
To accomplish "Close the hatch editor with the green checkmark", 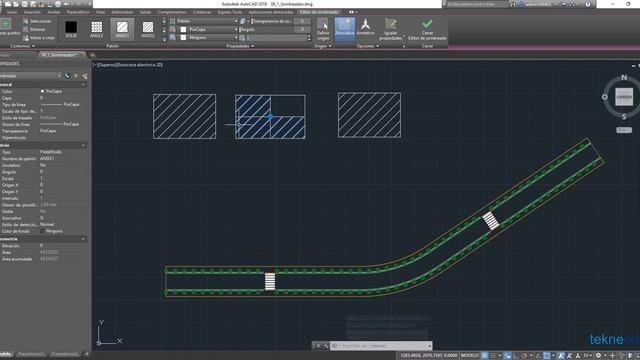I will click(x=427, y=29).
